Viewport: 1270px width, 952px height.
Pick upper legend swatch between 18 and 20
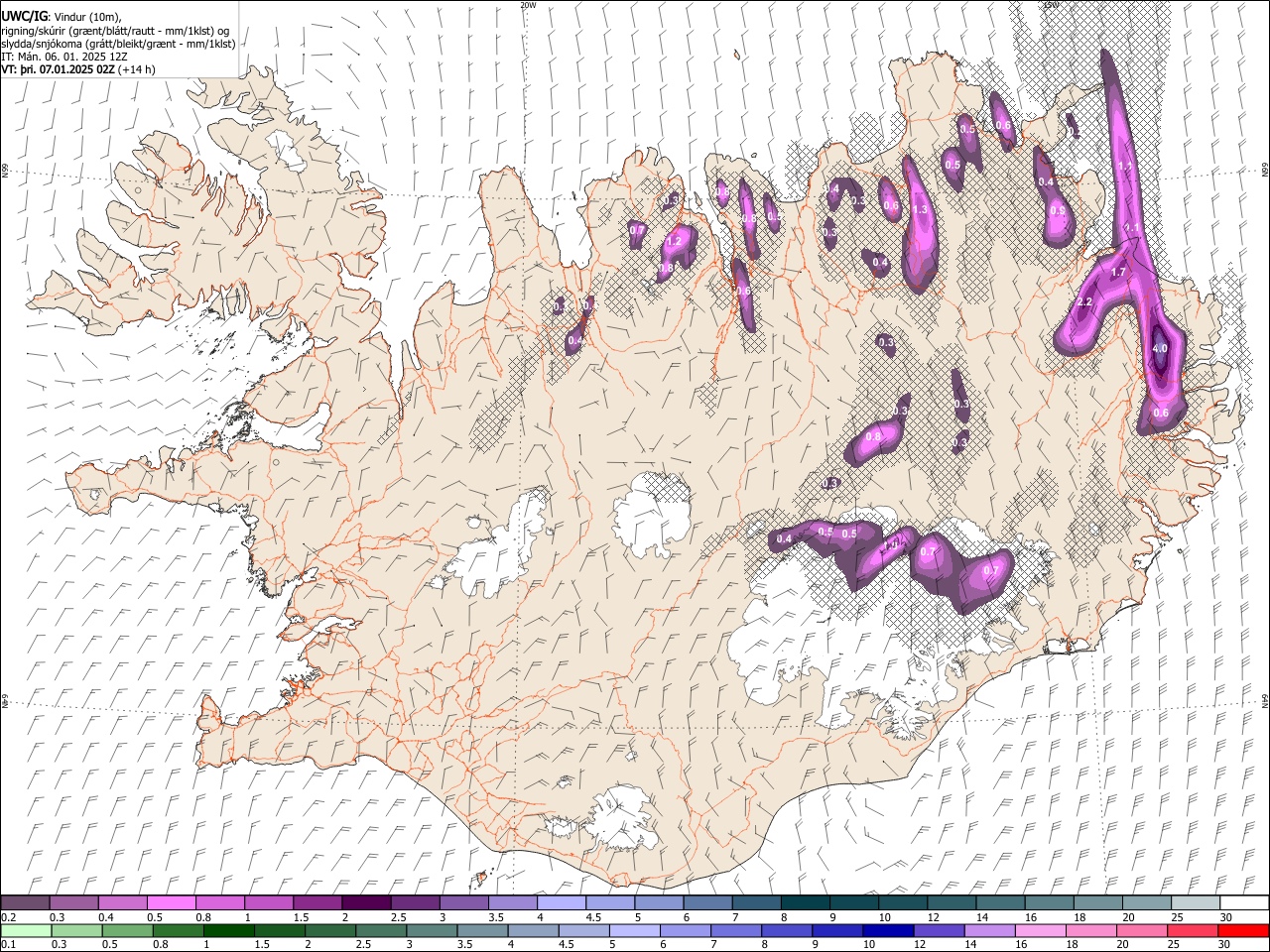click(1098, 903)
